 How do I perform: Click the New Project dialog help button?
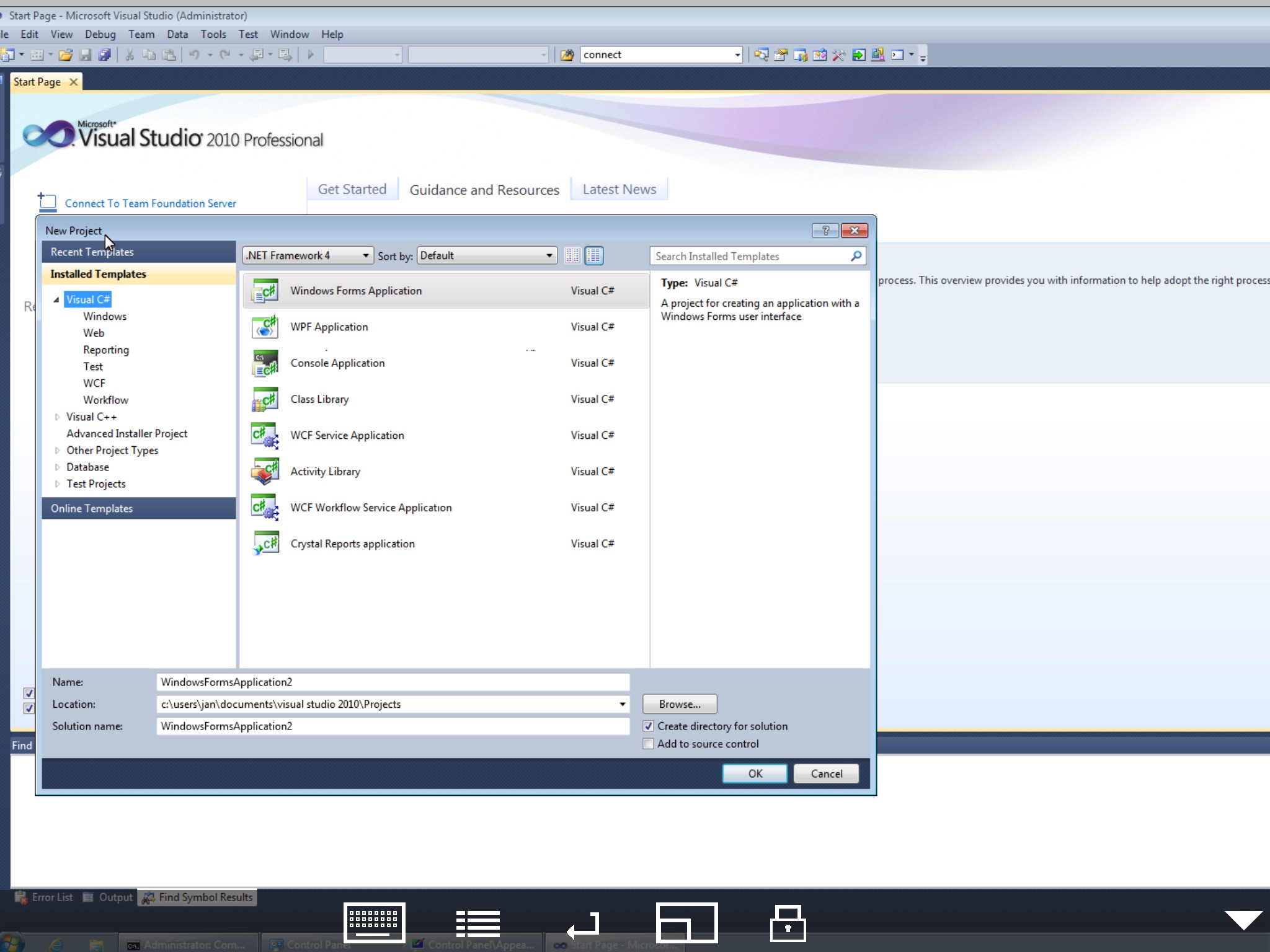(825, 231)
